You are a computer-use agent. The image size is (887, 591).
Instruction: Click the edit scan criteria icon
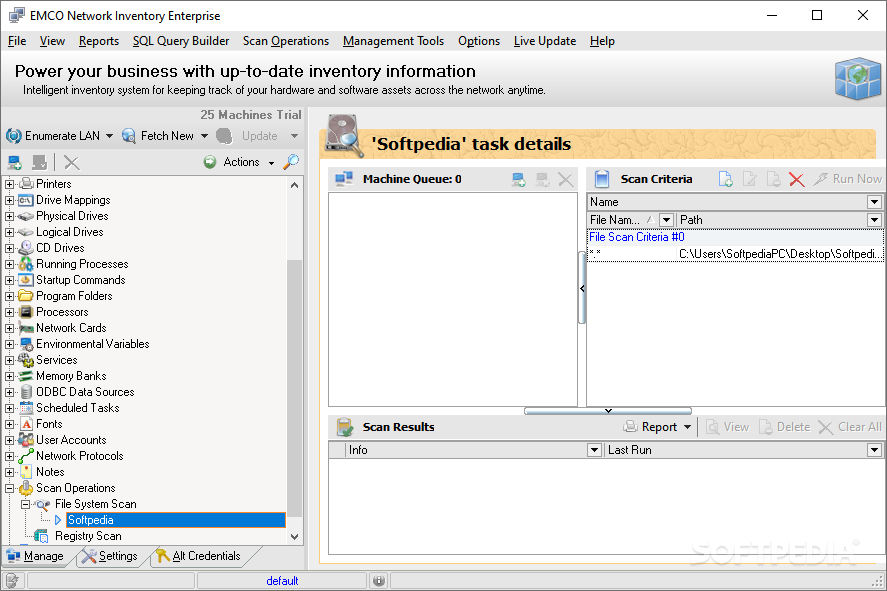click(750, 179)
